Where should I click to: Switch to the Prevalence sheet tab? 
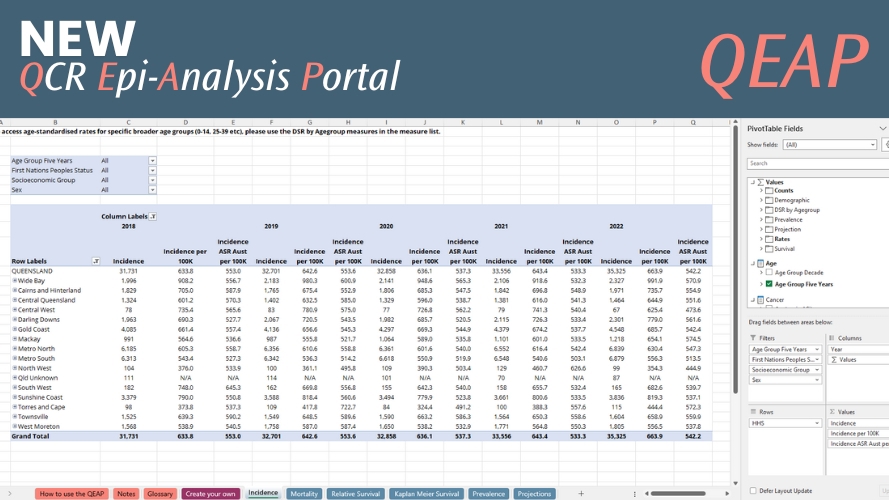click(x=488, y=494)
